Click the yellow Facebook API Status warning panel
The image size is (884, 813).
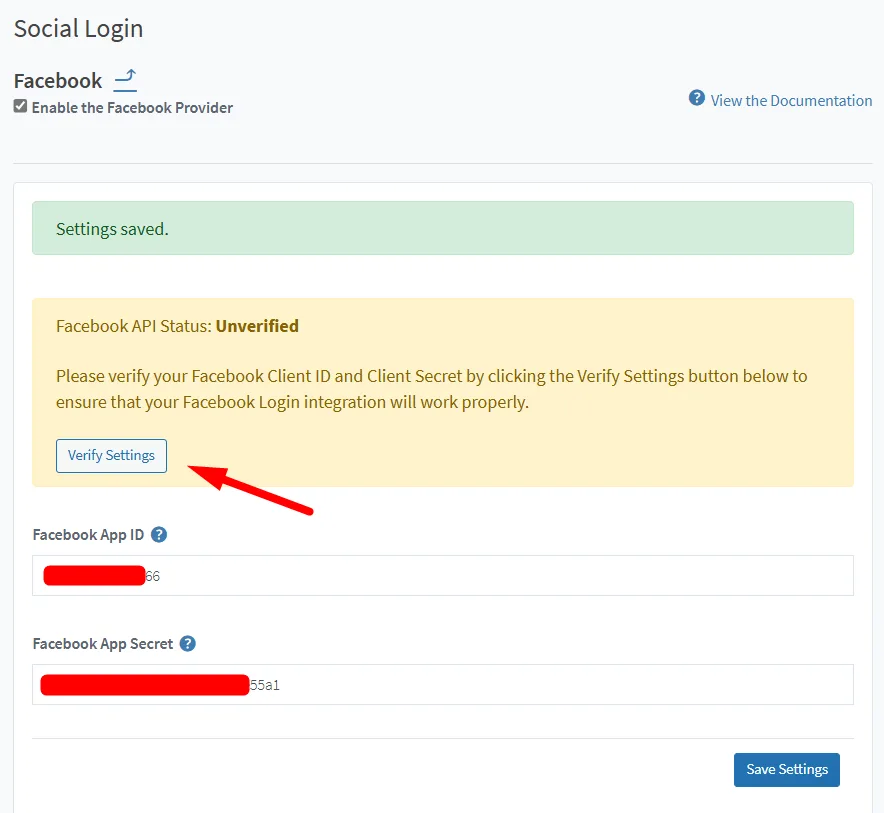(x=442, y=391)
